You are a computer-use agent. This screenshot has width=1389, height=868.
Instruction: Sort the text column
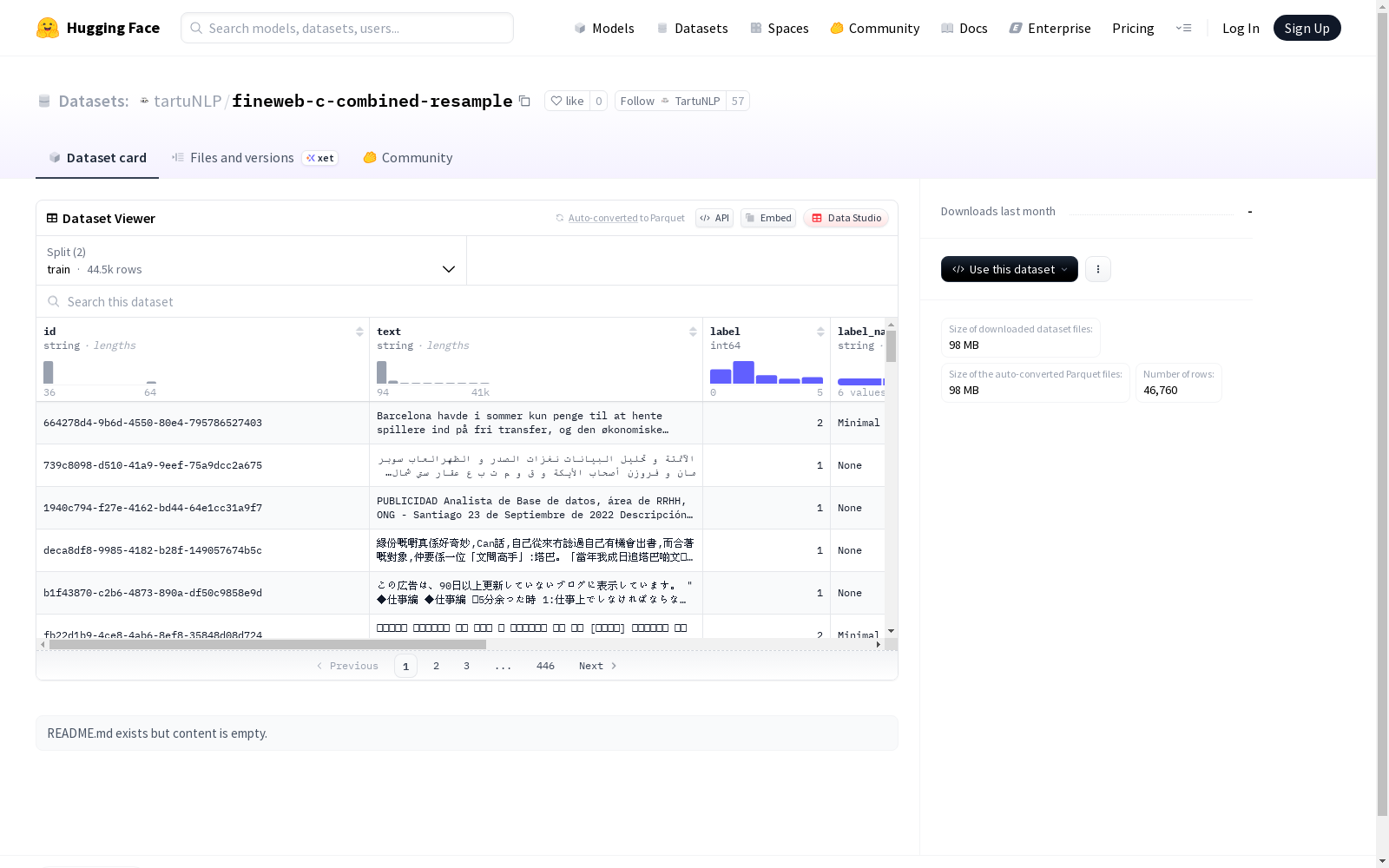[693, 332]
